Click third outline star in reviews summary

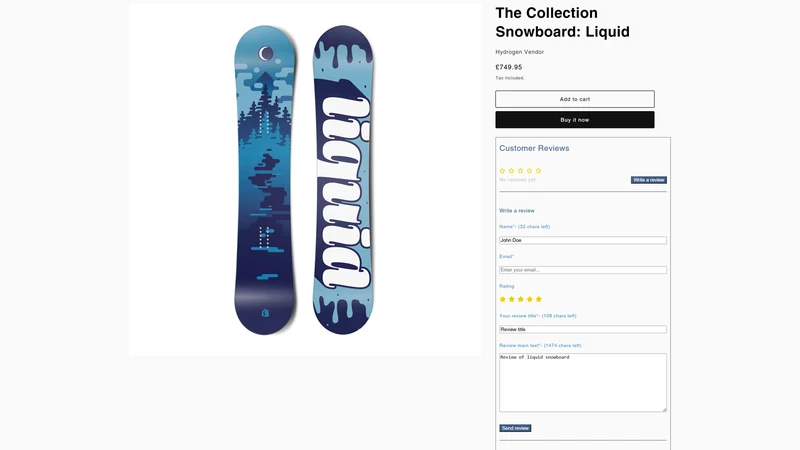tap(520, 171)
